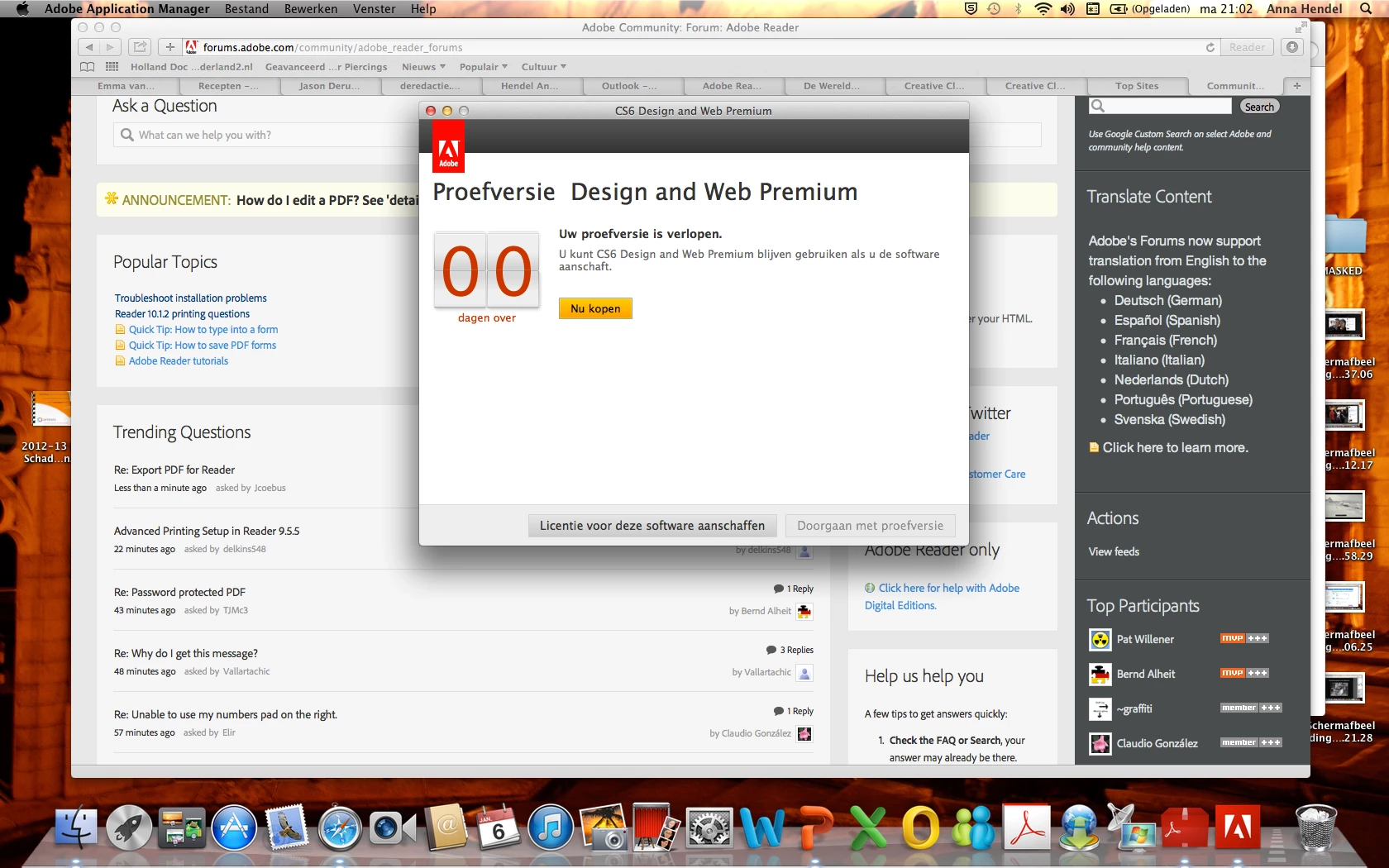
Task: Click View feeds link under Actions
Action: pos(1114,551)
